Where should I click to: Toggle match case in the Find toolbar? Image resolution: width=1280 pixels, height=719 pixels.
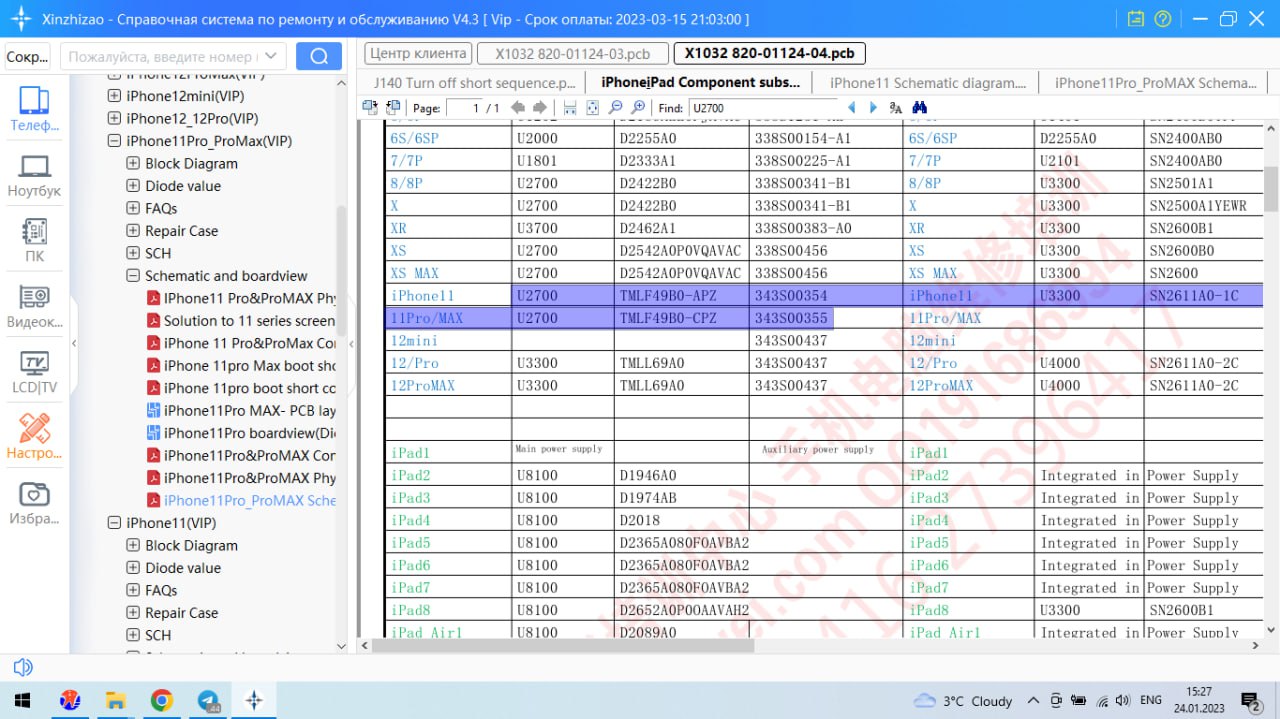click(x=896, y=108)
